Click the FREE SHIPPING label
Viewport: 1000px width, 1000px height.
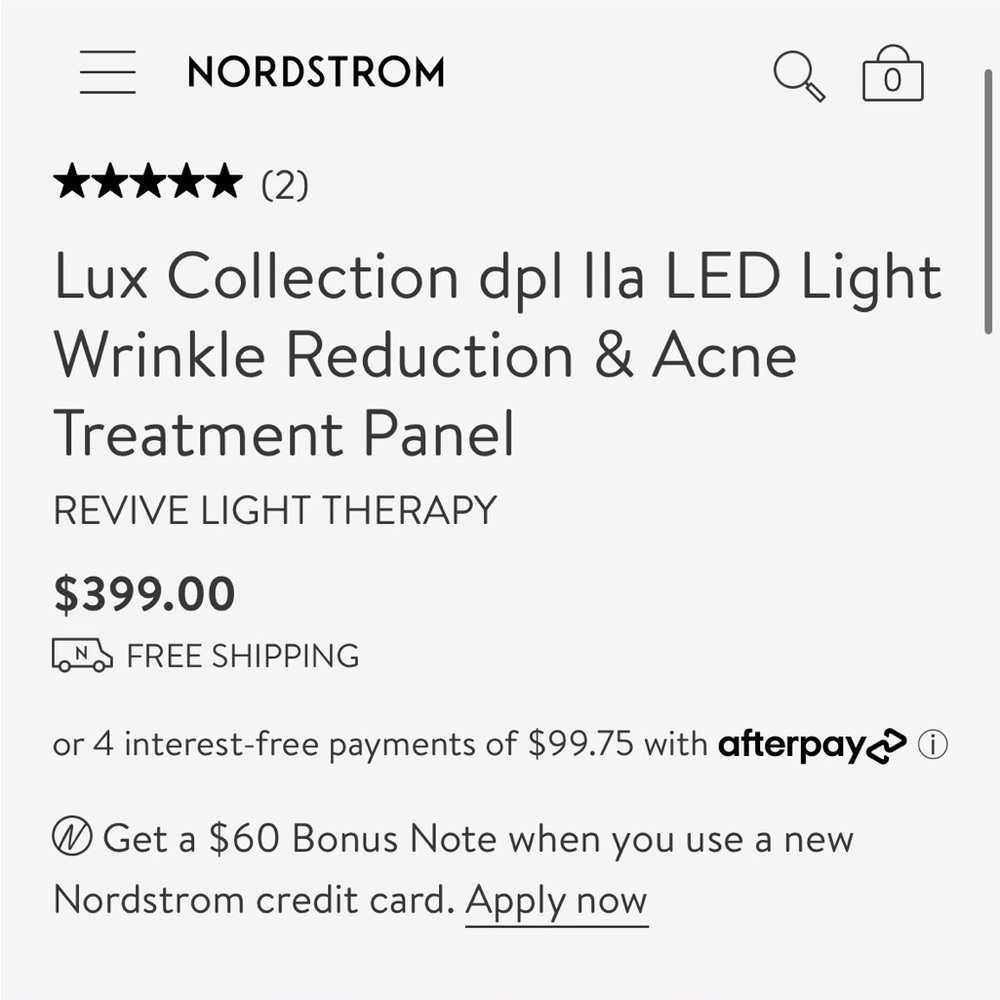coord(243,656)
